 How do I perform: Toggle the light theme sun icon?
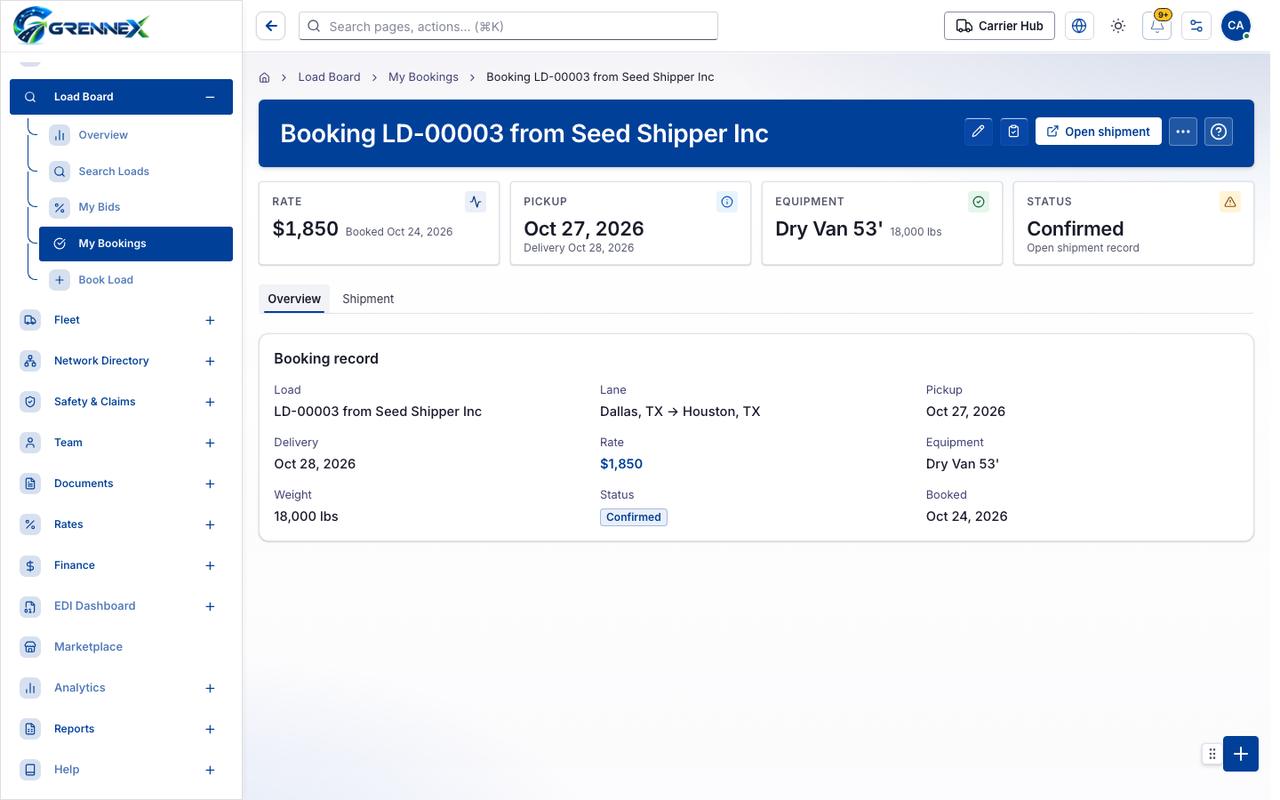click(x=1118, y=26)
